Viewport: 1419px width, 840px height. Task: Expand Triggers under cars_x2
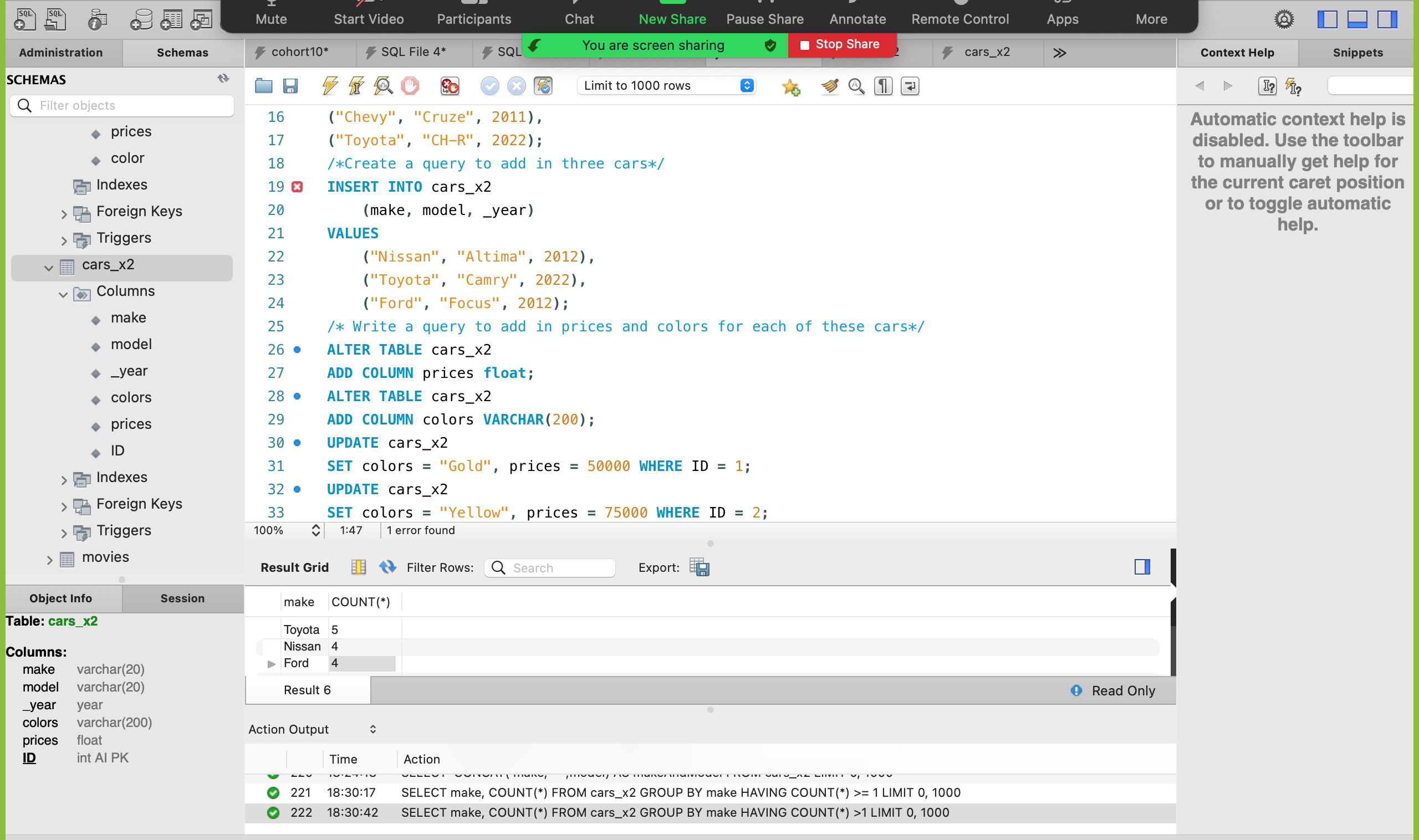coord(63,533)
